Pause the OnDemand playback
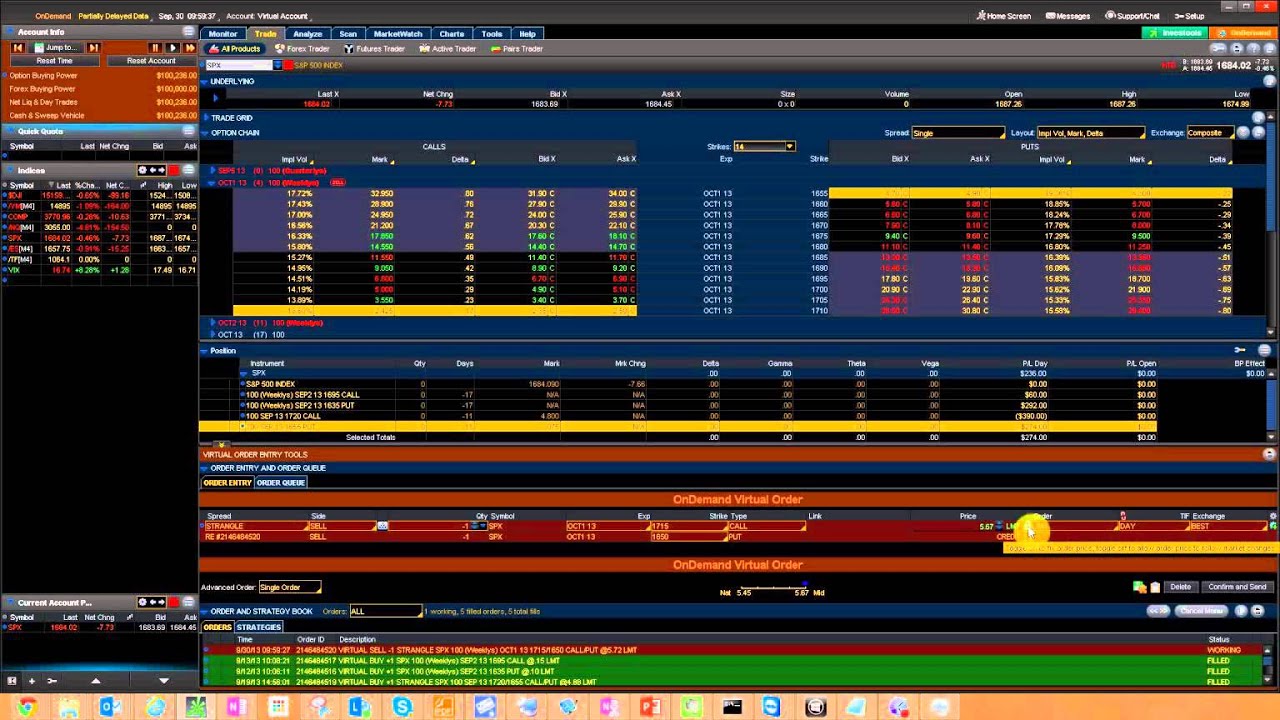1280x720 pixels. (155, 48)
